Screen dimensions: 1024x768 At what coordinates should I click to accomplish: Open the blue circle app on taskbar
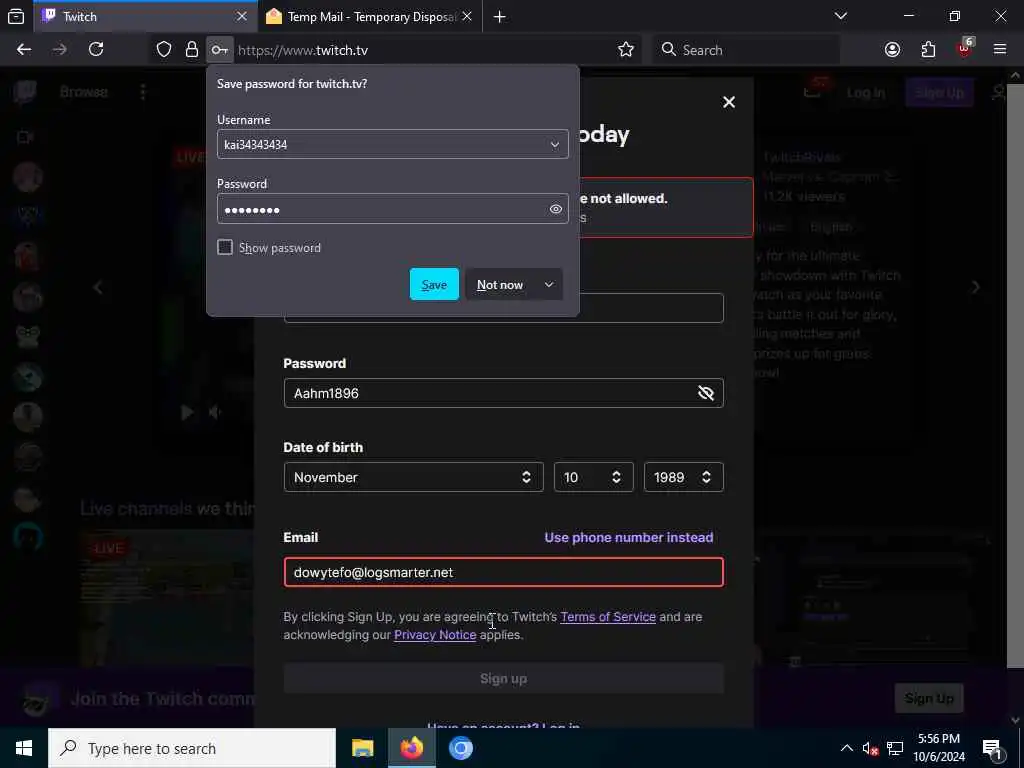tap(460, 748)
